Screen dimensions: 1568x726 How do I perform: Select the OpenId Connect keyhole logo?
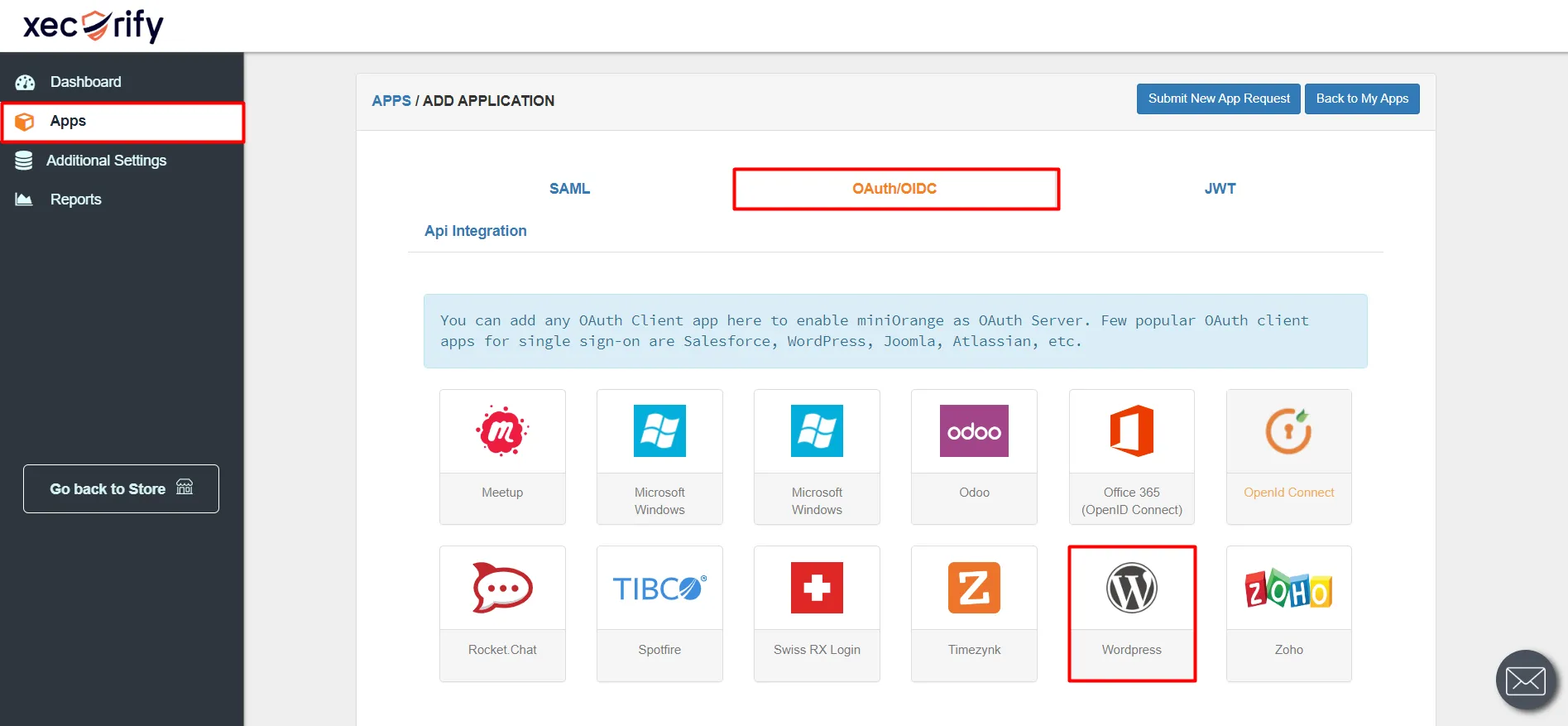coord(1288,430)
